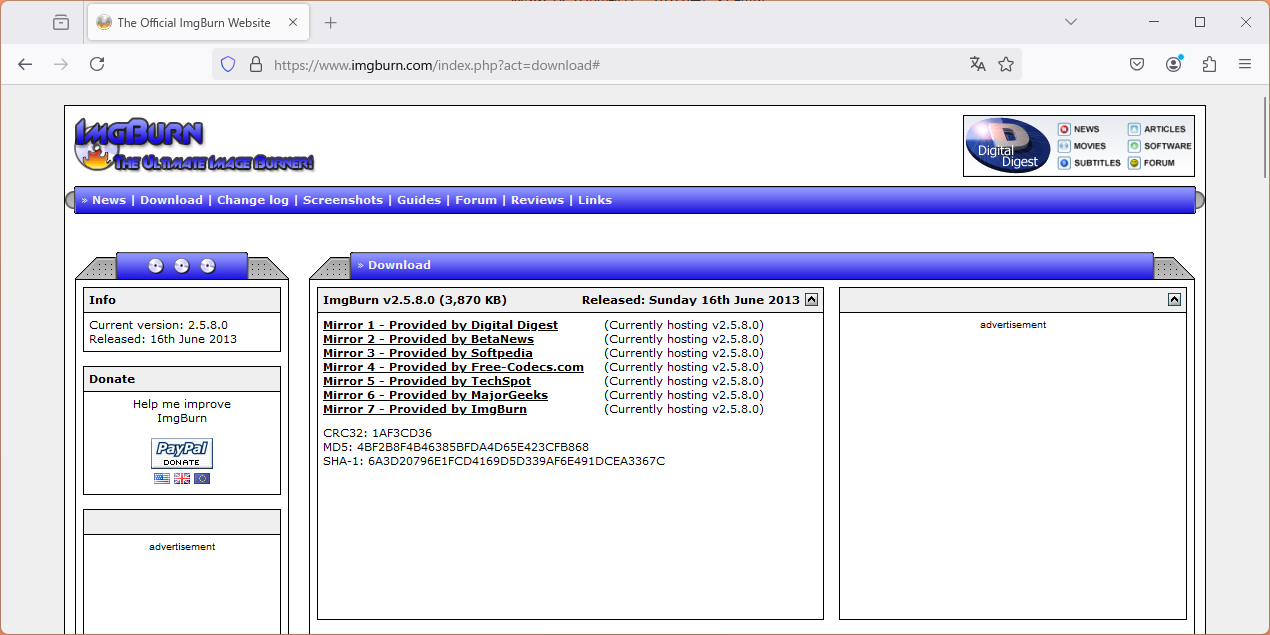Click the CRC32: 1AF3CD36 text
This screenshot has height=635, width=1270.
pos(377,433)
